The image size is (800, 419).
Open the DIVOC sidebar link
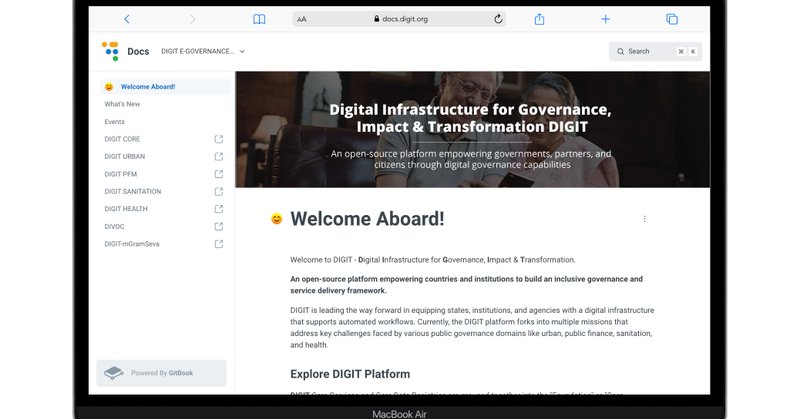pos(114,227)
